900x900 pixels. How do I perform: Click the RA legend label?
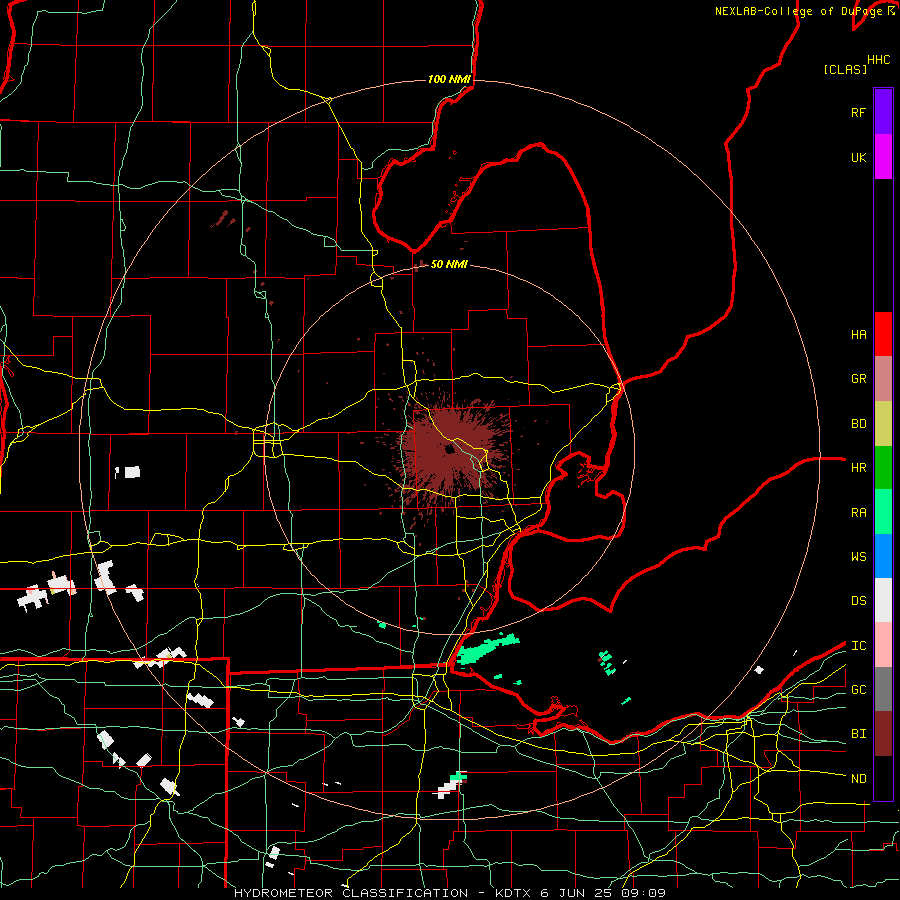[x=858, y=513]
